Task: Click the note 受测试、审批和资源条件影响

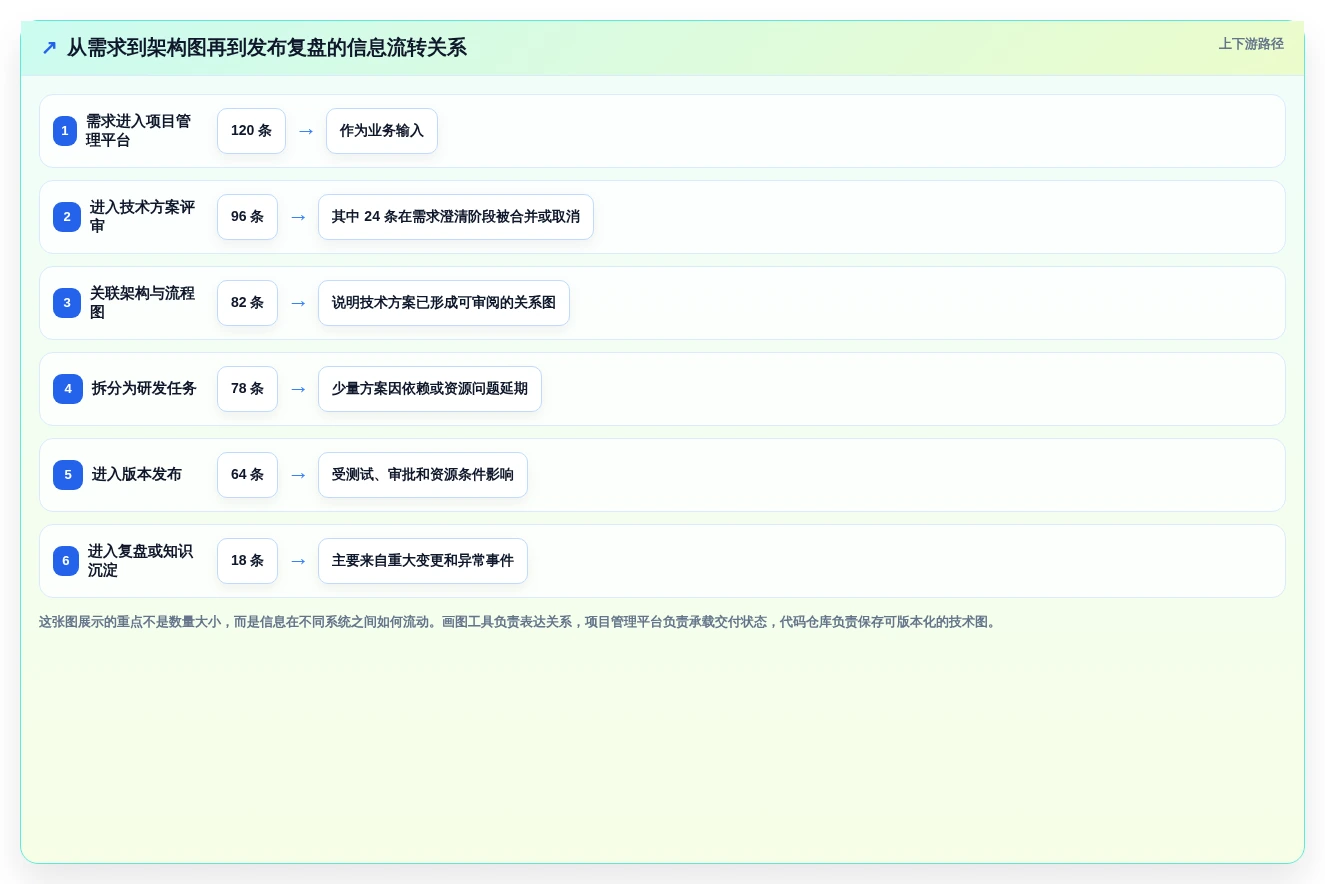Action: coord(423,475)
